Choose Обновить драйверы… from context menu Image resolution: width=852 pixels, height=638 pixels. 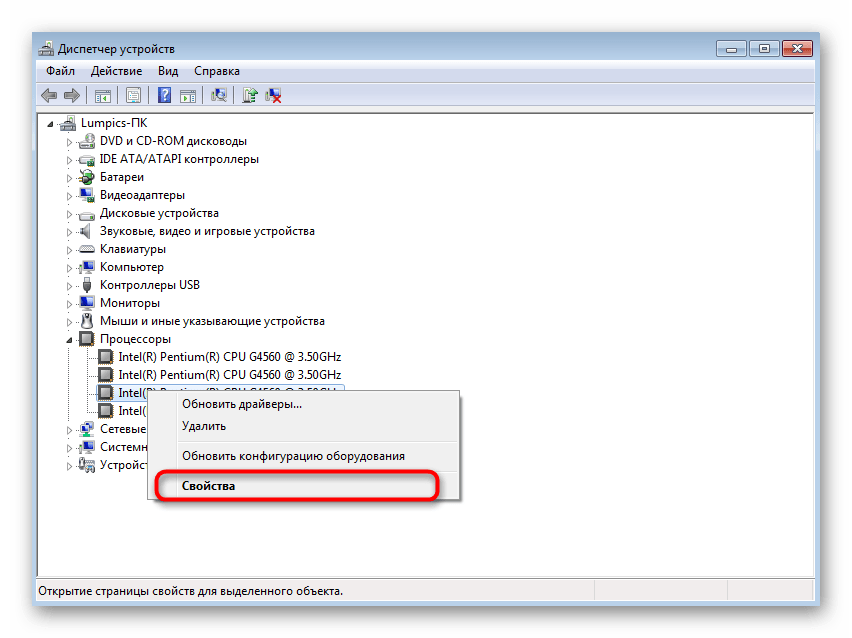coord(304,404)
